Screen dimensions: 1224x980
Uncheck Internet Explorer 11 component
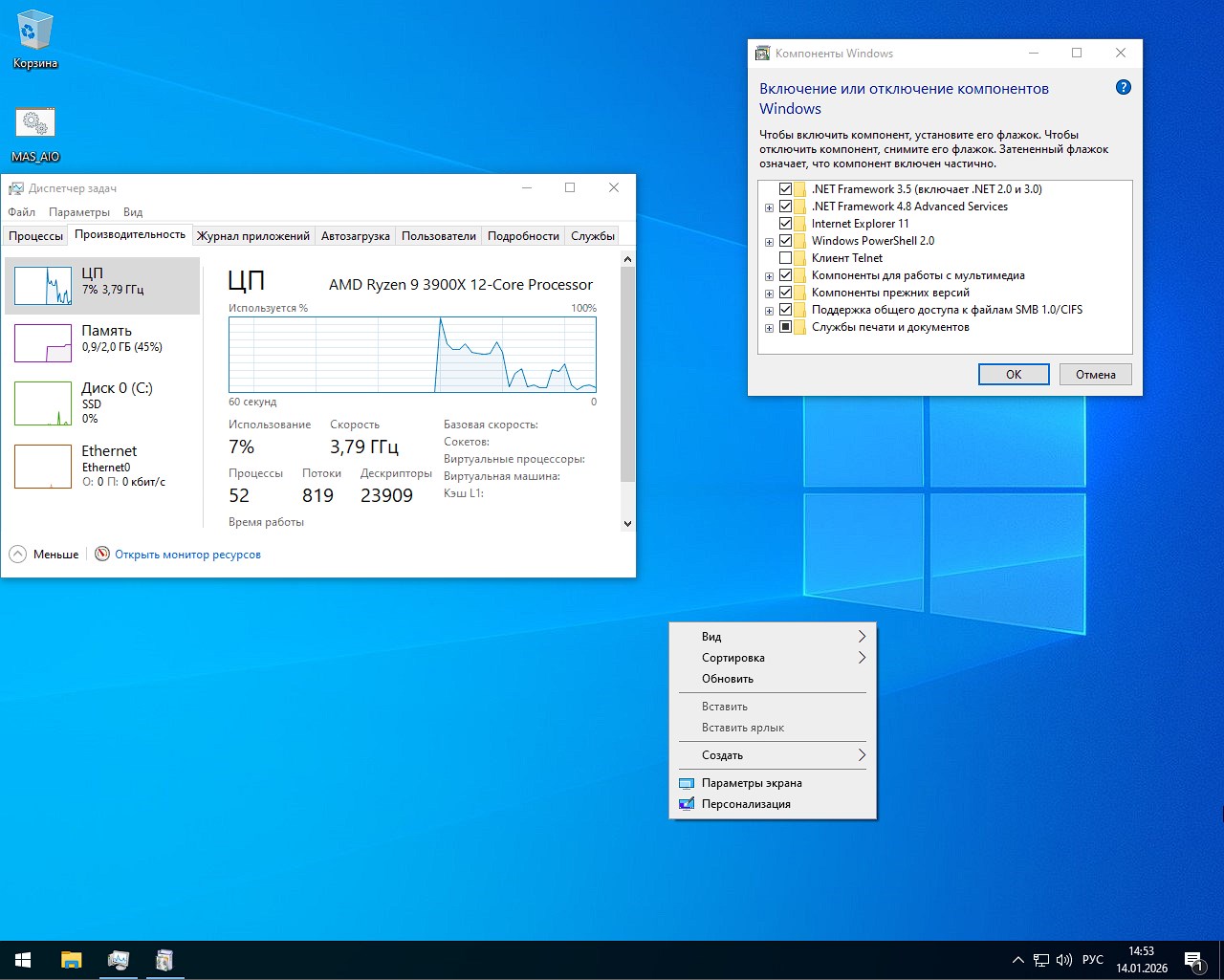[x=786, y=223]
